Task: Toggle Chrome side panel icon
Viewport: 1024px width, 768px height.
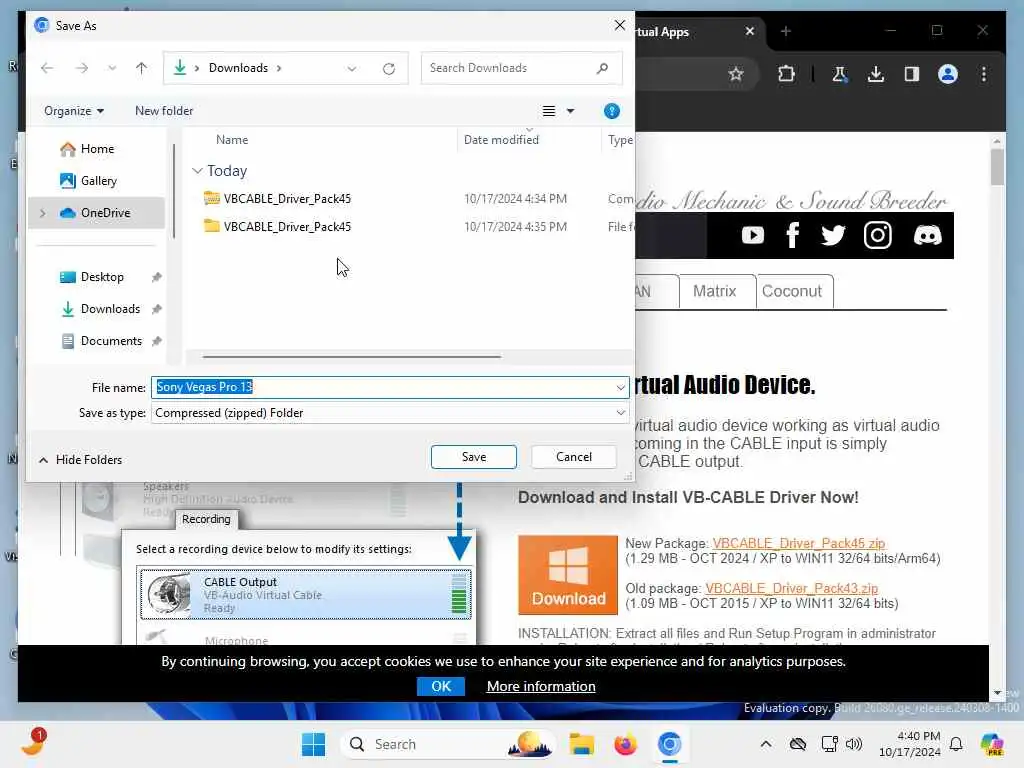Action: (x=912, y=74)
